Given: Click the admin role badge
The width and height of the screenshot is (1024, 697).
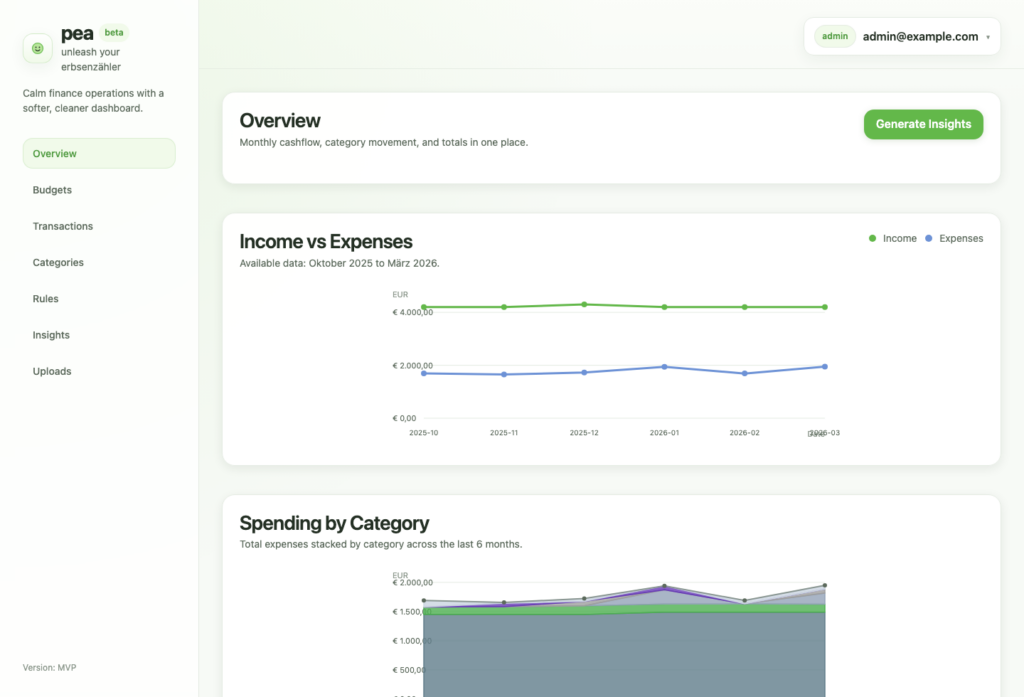Looking at the screenshot, I should click(834, 37).
